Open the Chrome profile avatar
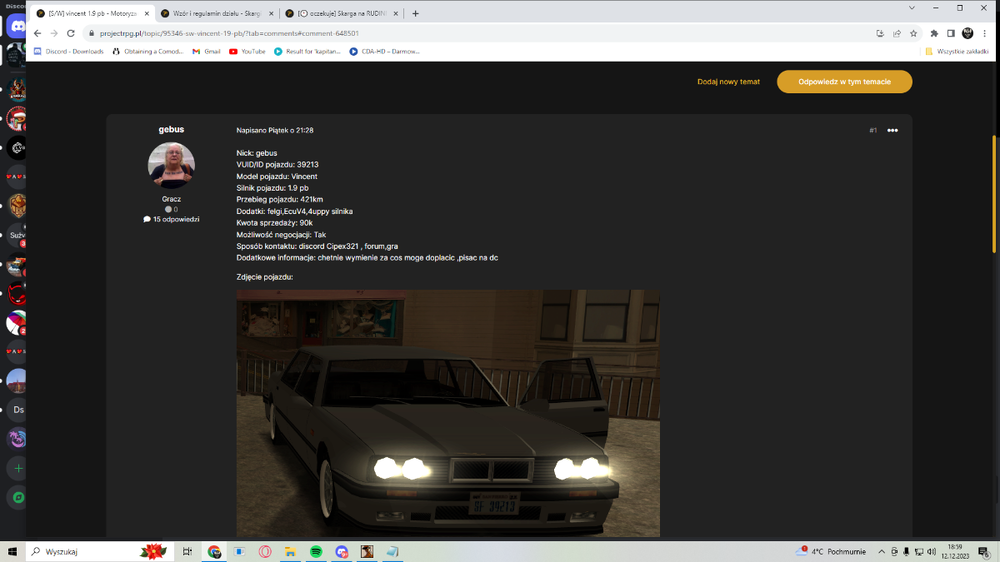The width and height of the screenshot is (1000, 562). click(967, 33)
